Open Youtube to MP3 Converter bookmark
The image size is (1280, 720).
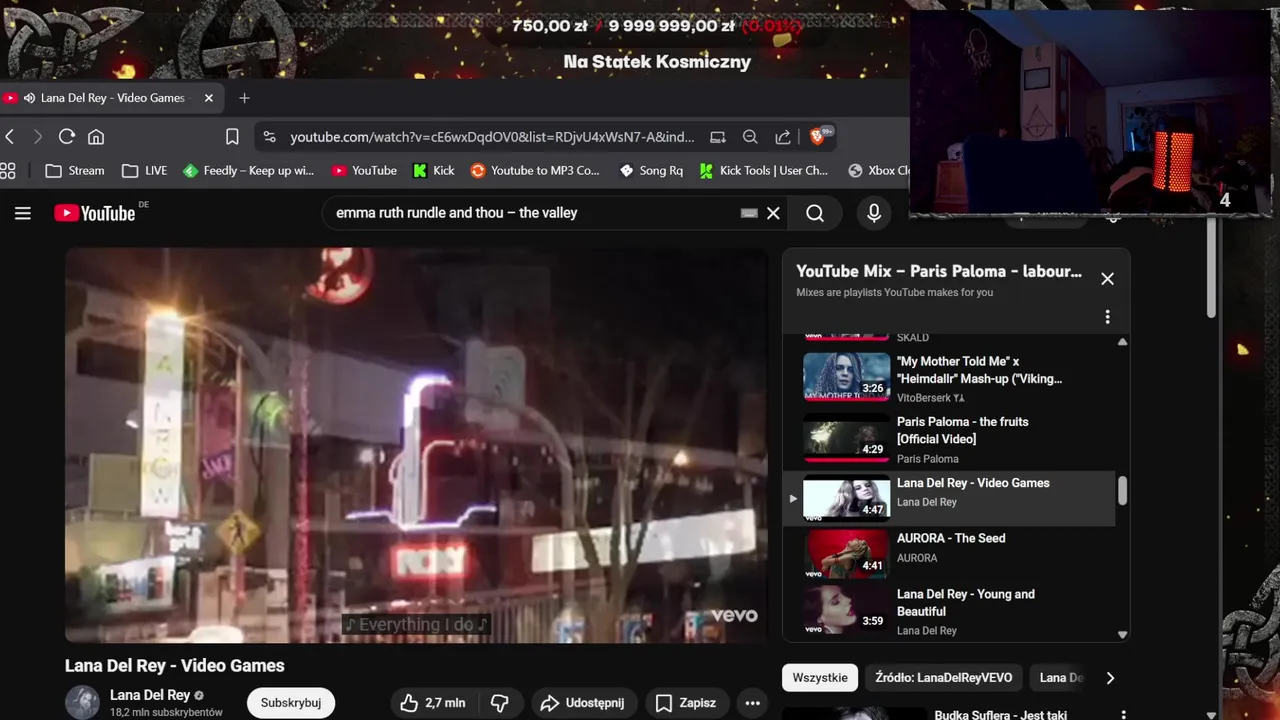coord(535,171)
